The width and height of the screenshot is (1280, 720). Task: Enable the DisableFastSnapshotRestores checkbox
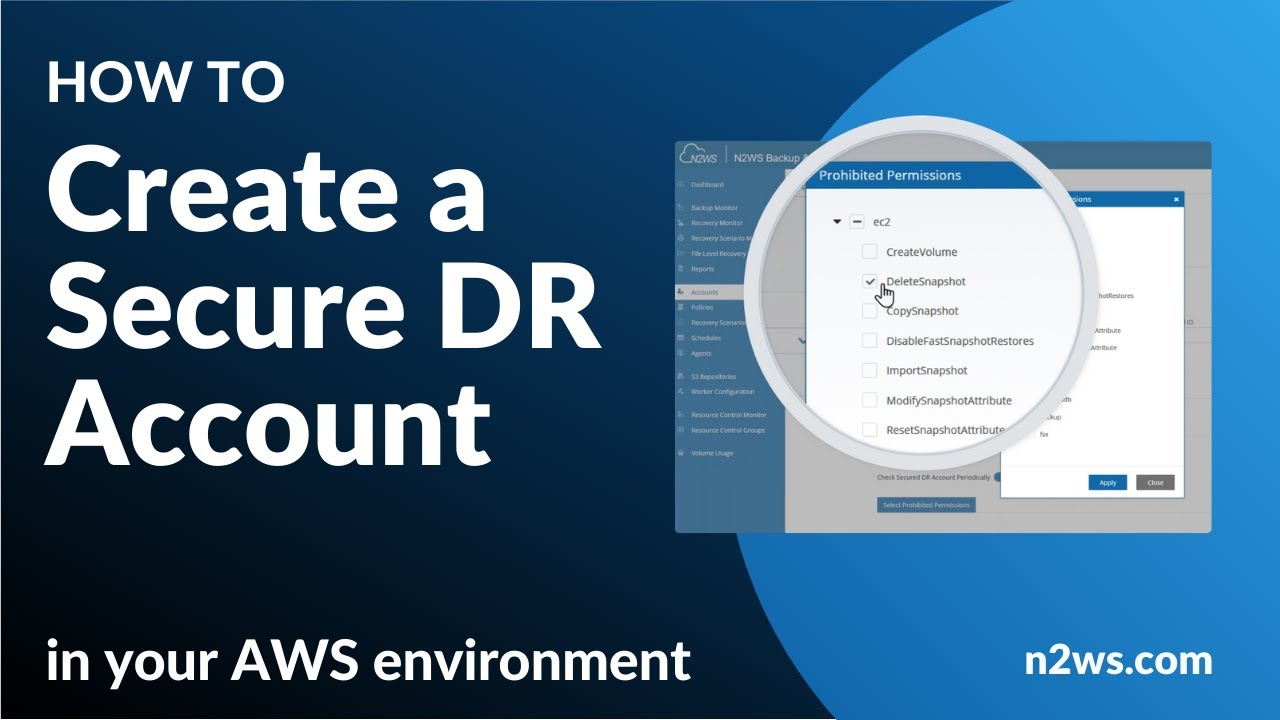(x=870, y=341)
